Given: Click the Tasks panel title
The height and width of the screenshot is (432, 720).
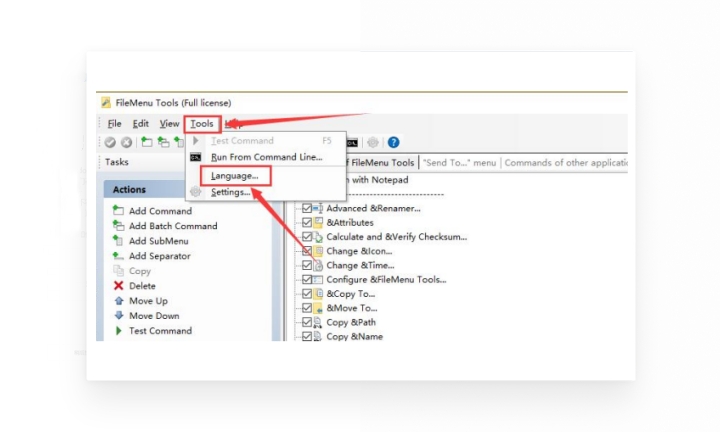Looking at the screenshot, I should 117,162.
